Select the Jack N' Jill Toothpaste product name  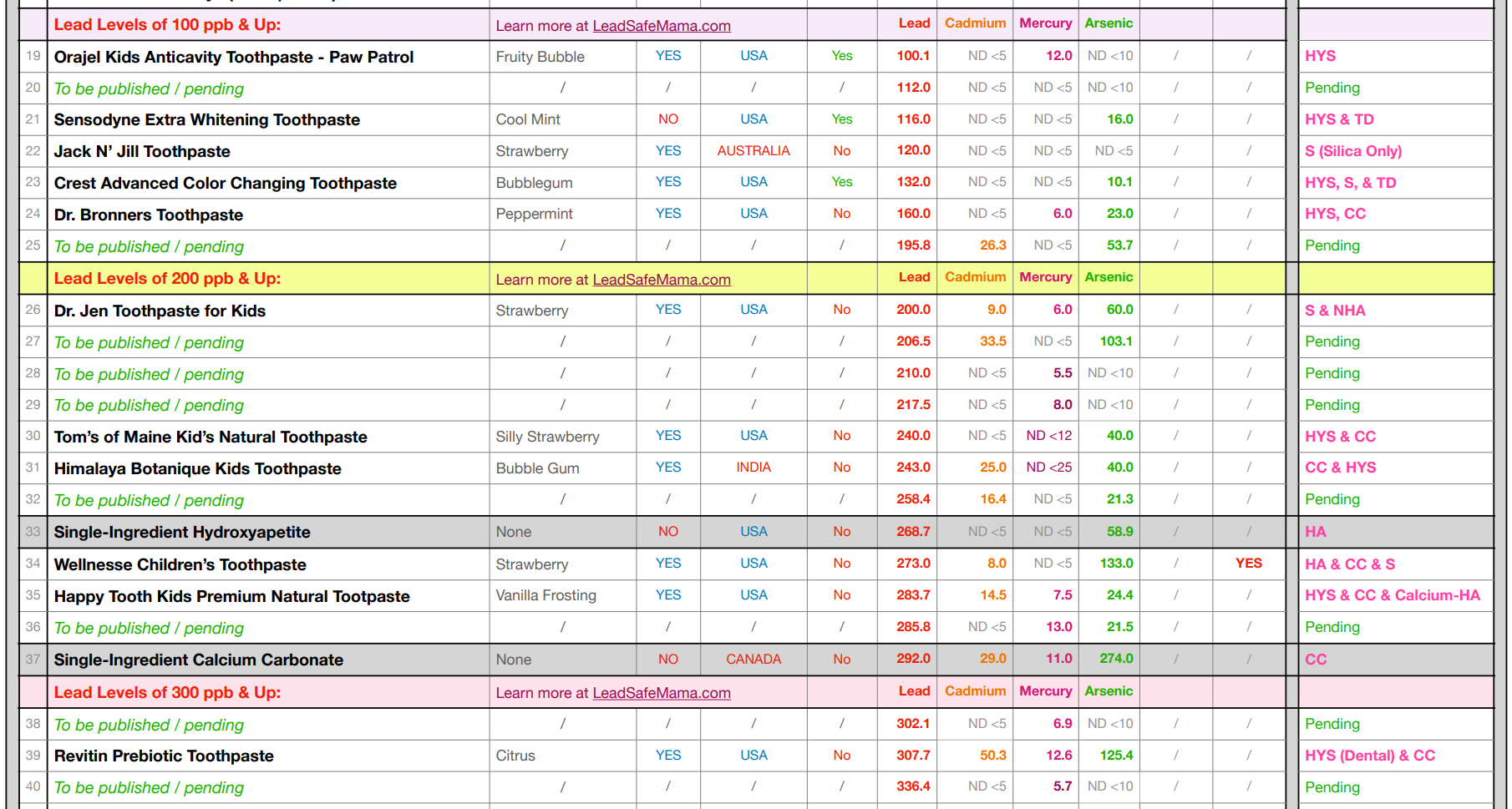click(142, 151)
